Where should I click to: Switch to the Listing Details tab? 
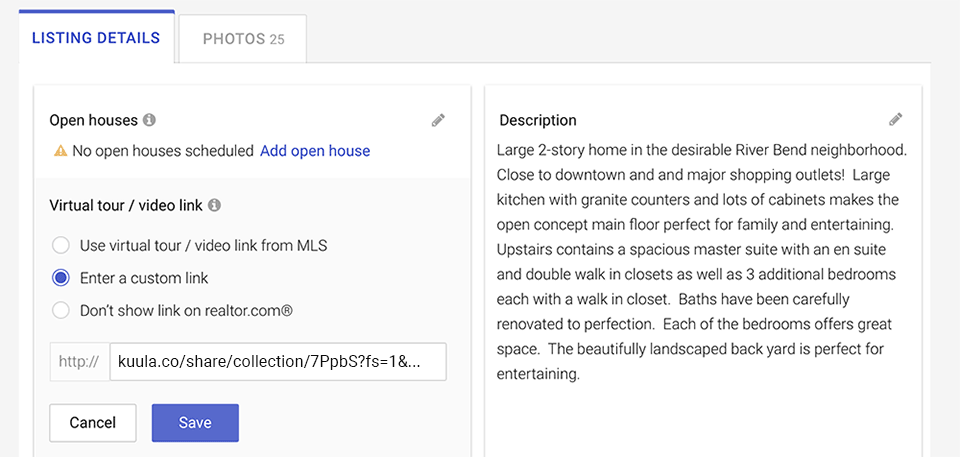pos(96,37)
